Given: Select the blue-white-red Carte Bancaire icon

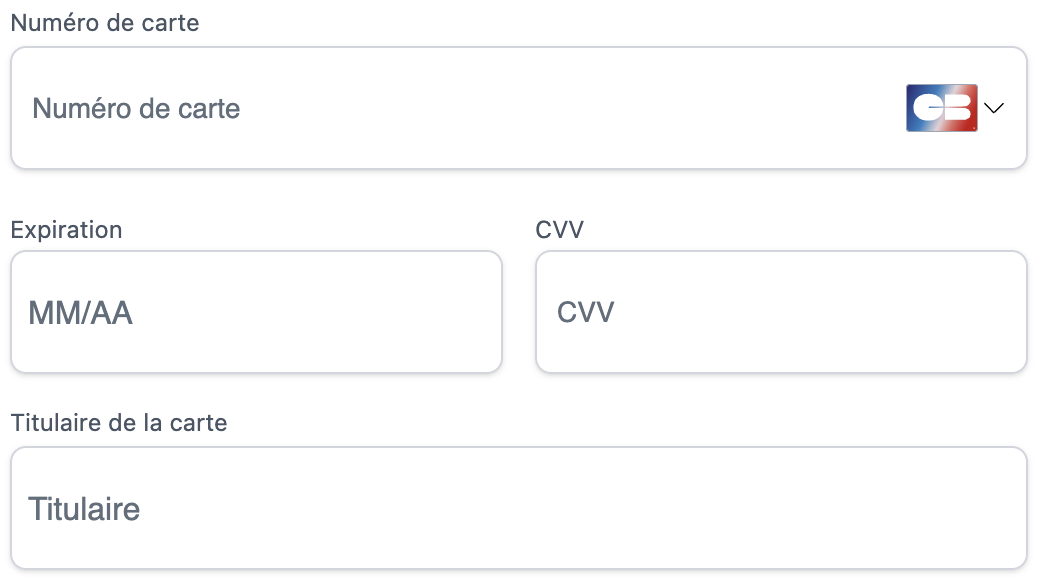Looking at the screenshot, I should [x=941, y=108].
